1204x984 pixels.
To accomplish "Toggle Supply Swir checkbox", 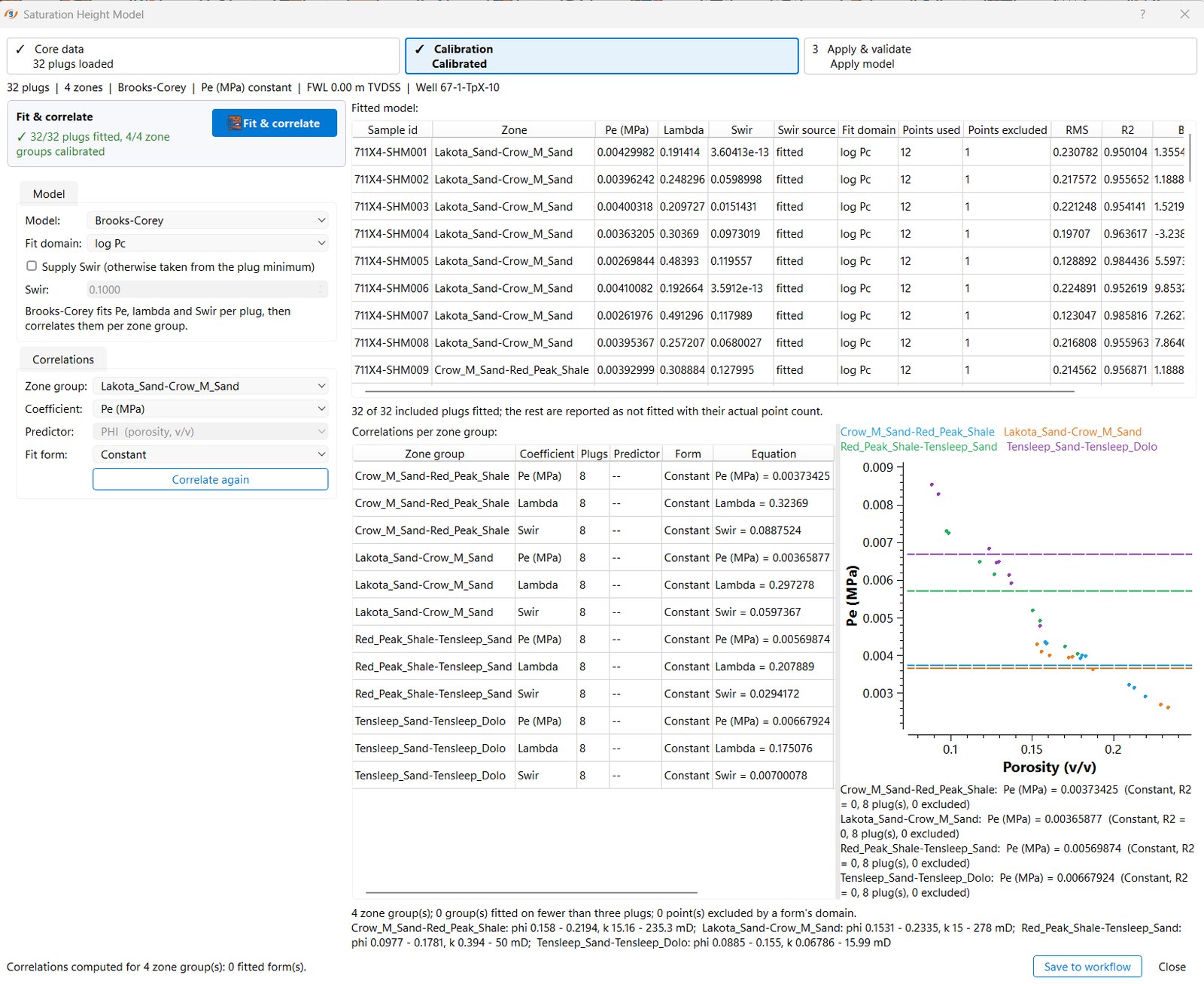I will [x=32, y=266].
